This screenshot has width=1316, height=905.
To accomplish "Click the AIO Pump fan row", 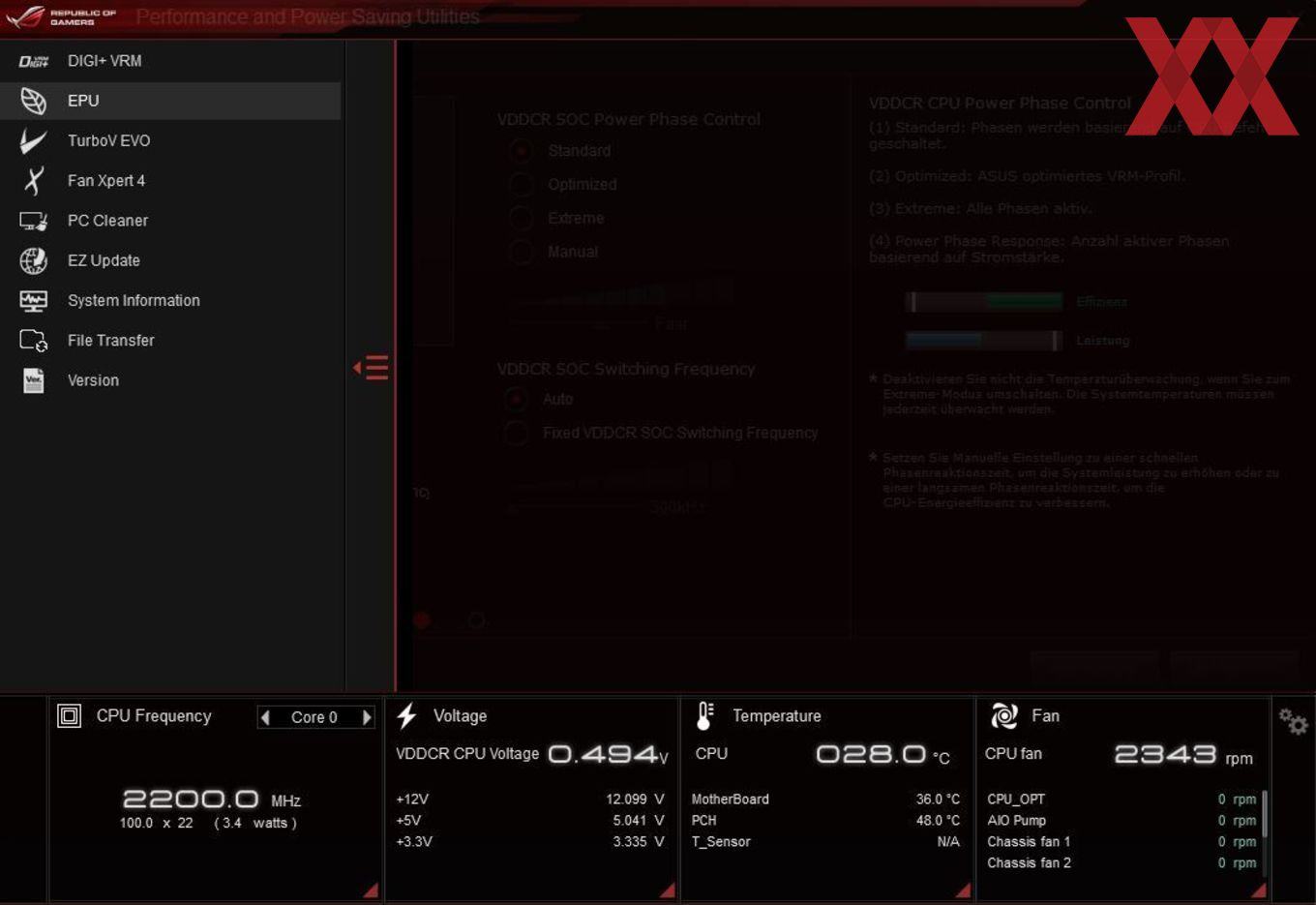I will (x=1122, y=821).
